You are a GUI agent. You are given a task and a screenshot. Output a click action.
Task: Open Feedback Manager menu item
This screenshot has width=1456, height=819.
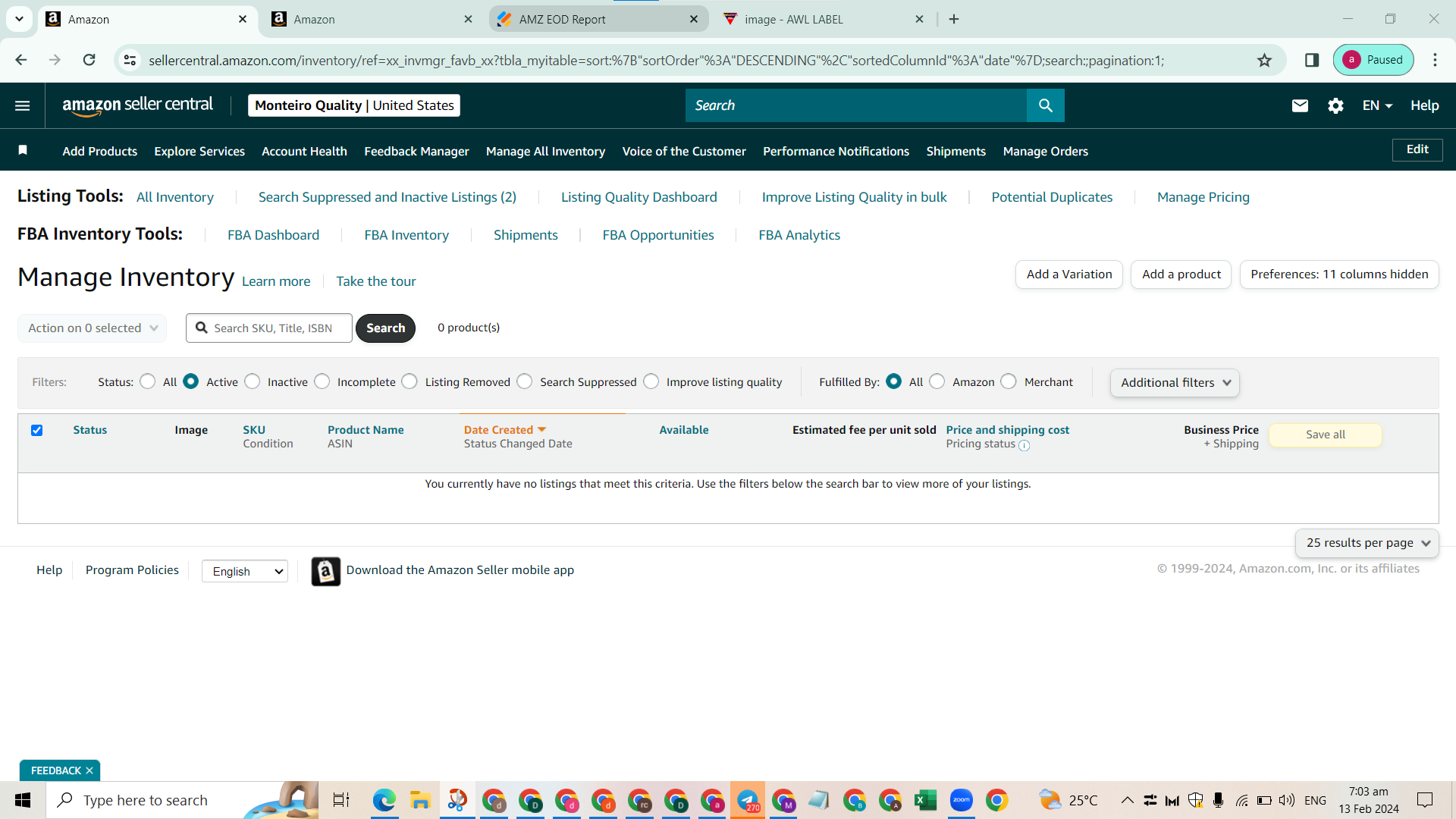(416, 152)
